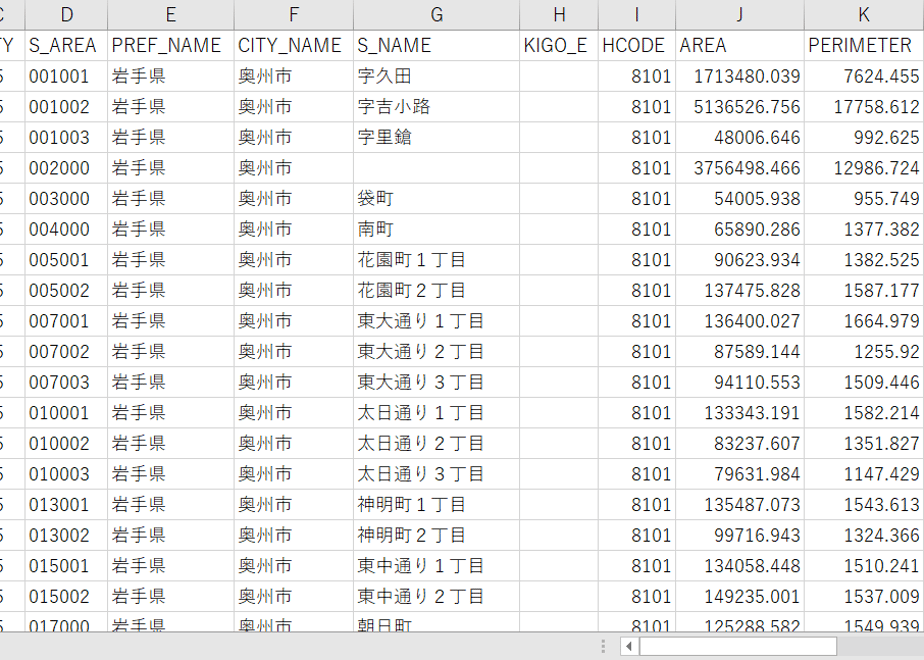Click the AREA header cell

point(740,45)
